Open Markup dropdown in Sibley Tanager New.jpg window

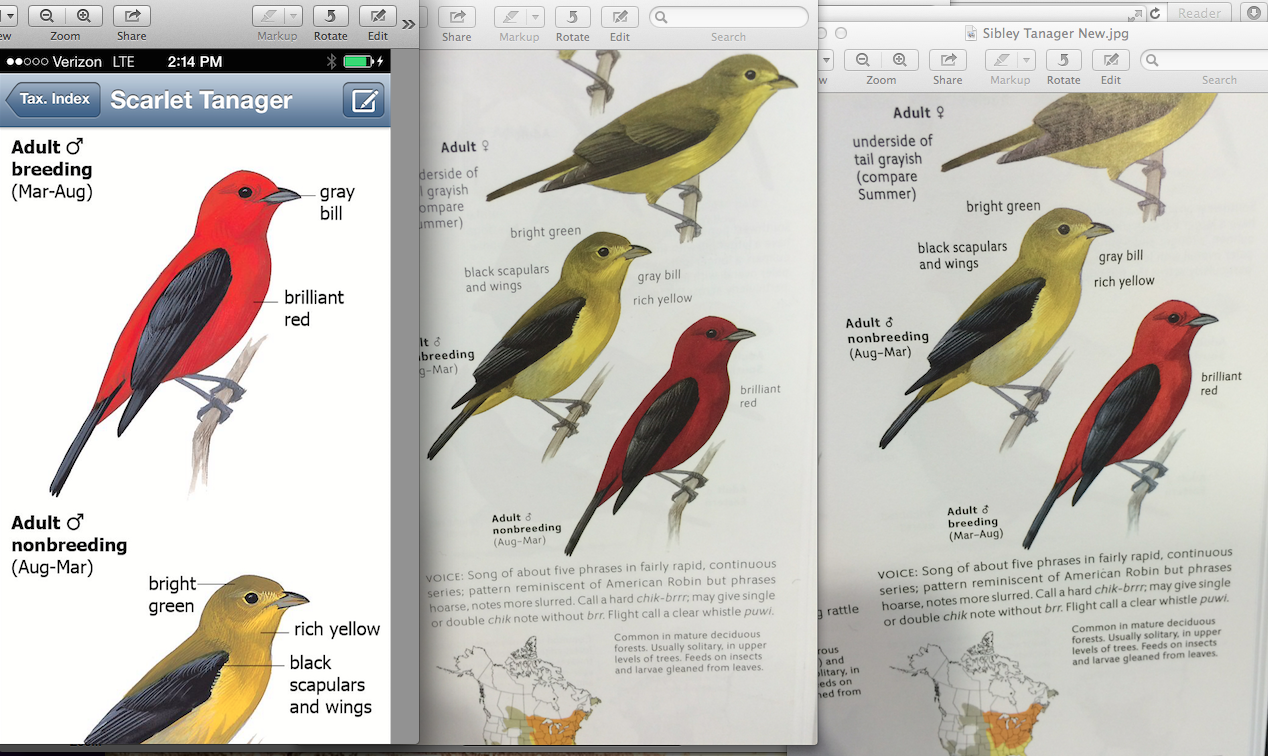tap(1025, 60)
